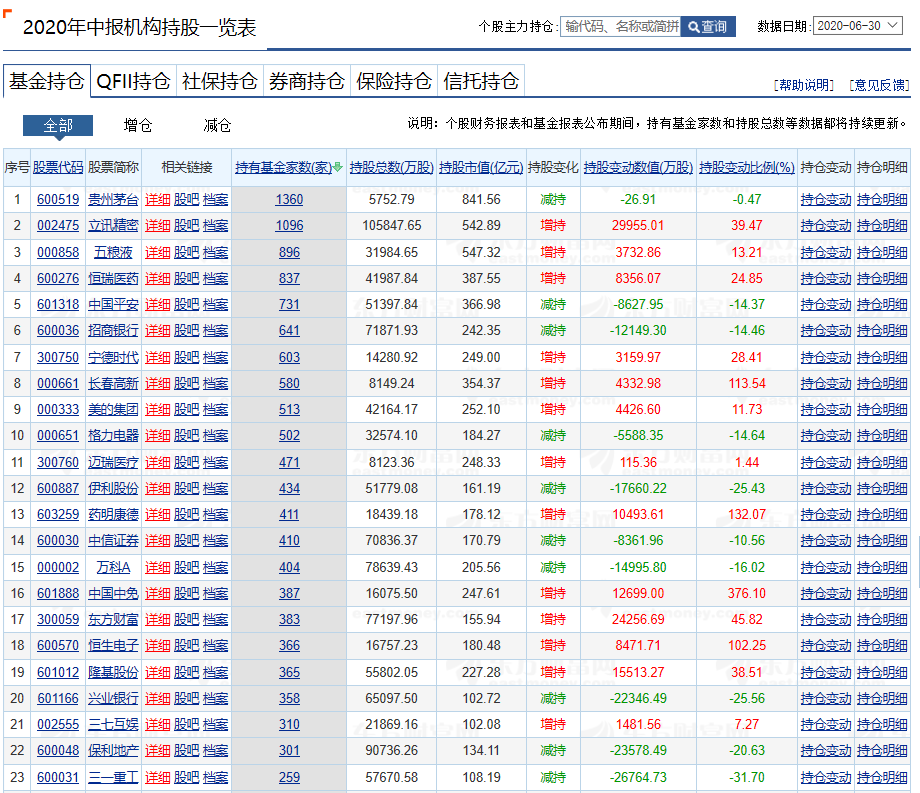The image size is (920, 793).
Task: Click the green sort arrow icon in 持有基金家数
Action: (338, 168)
